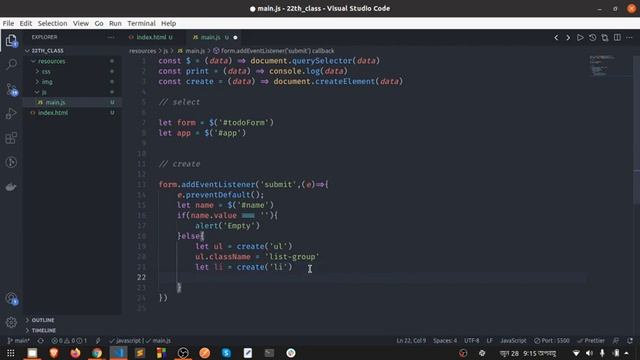Expand the css folder
640x360 pixels.
tap(46, 71)
